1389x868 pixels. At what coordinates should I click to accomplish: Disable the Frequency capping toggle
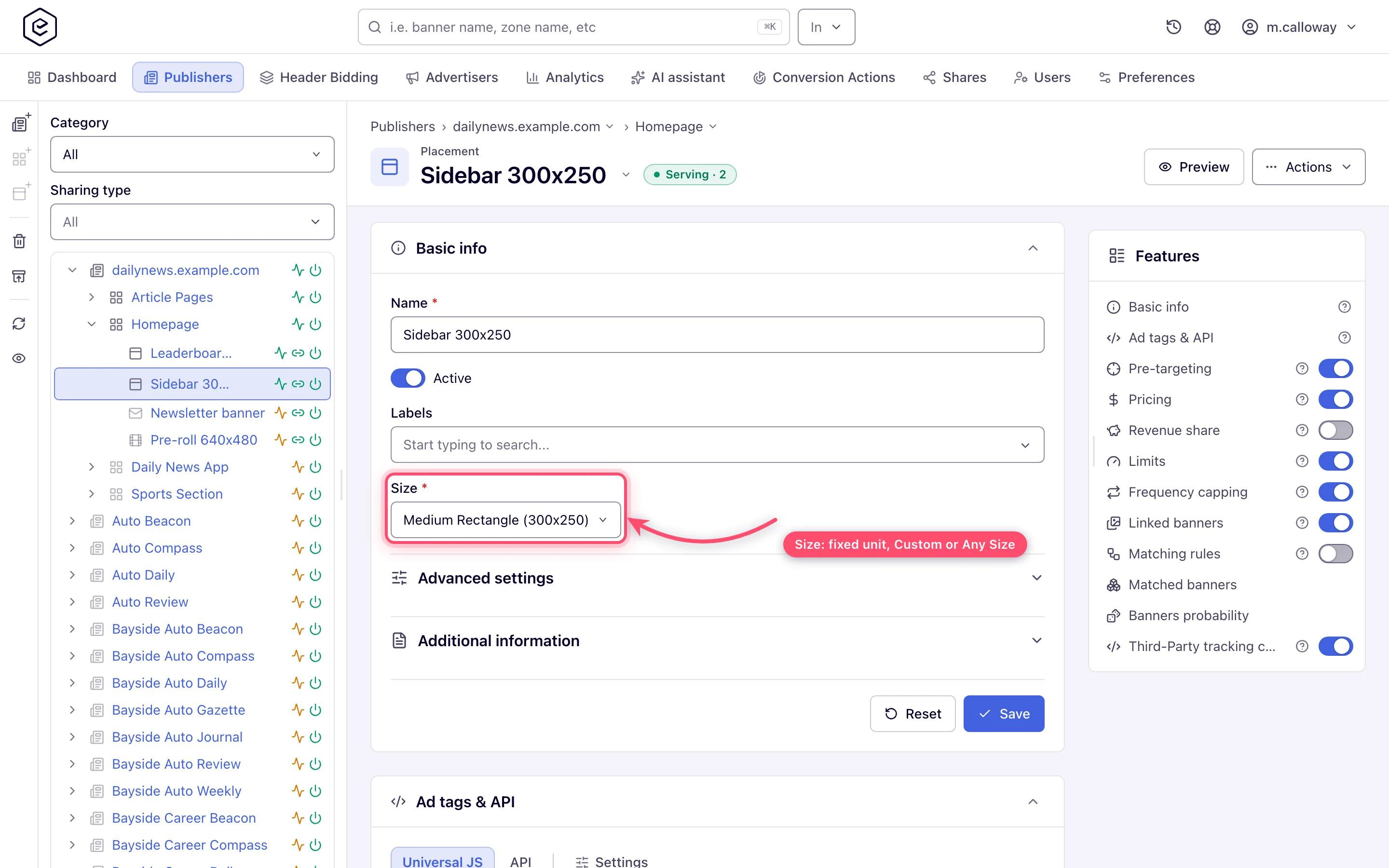tap(1335, 492)
